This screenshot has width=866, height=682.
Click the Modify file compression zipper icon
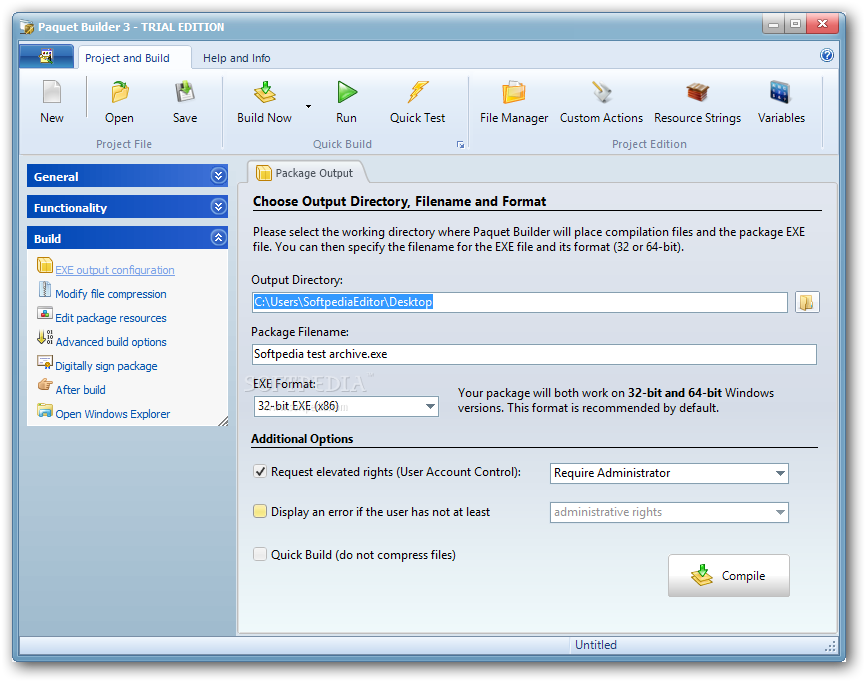pos(45,289)
